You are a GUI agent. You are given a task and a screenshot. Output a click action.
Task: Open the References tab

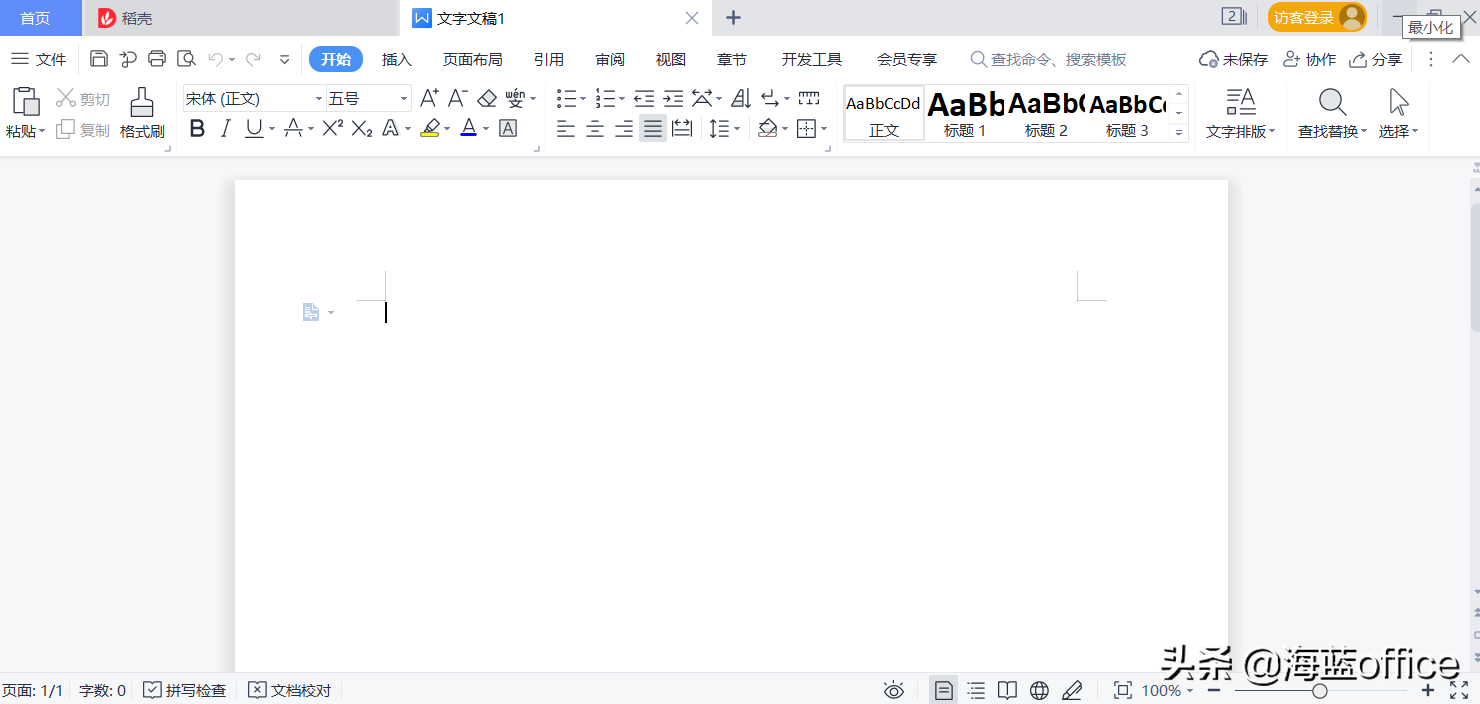[549, 59]
